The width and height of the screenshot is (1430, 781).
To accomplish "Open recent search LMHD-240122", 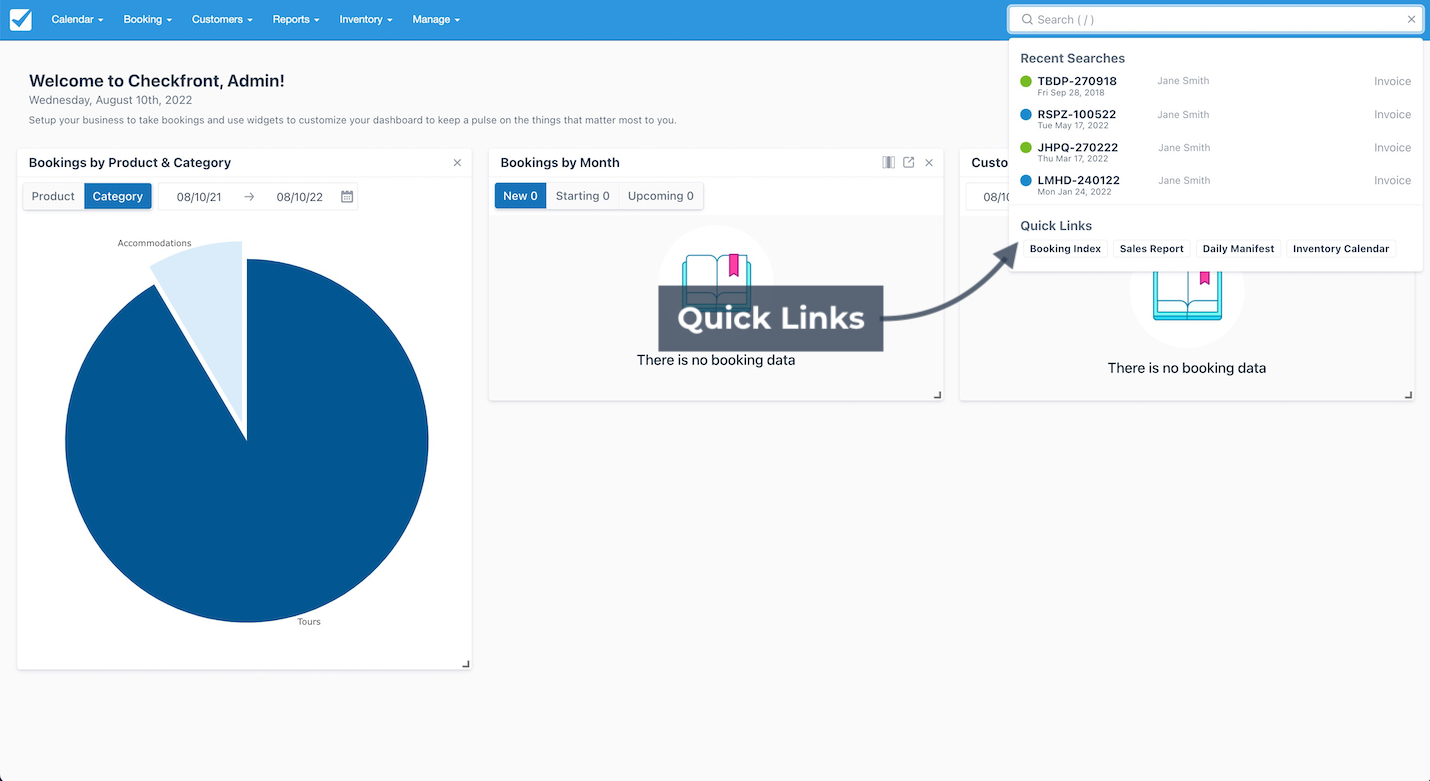I will [x=1078, y=180].
